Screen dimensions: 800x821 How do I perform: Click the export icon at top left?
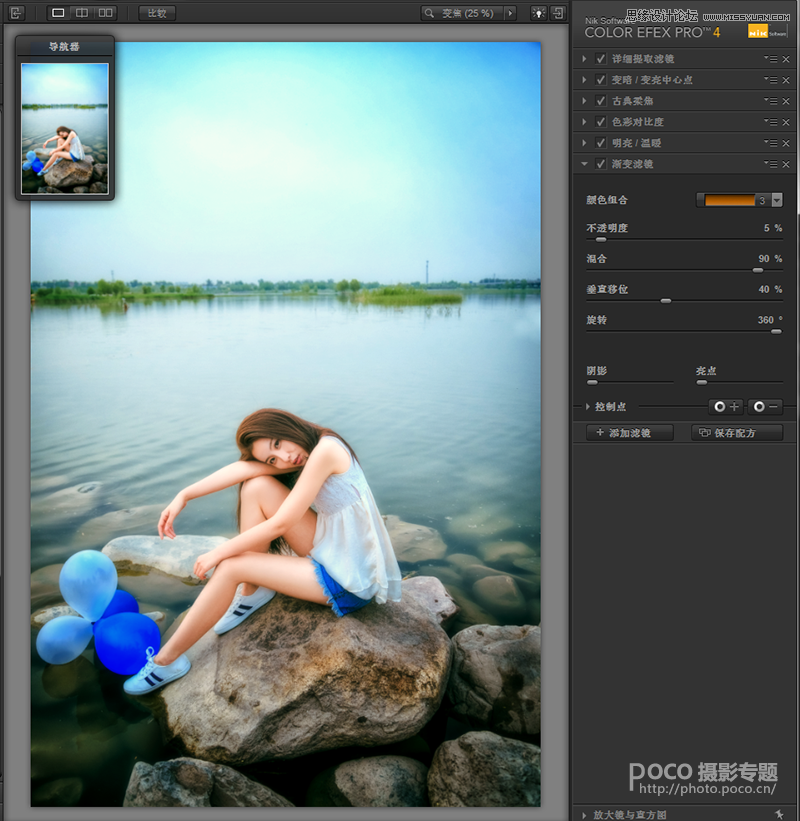click(15, 13)
